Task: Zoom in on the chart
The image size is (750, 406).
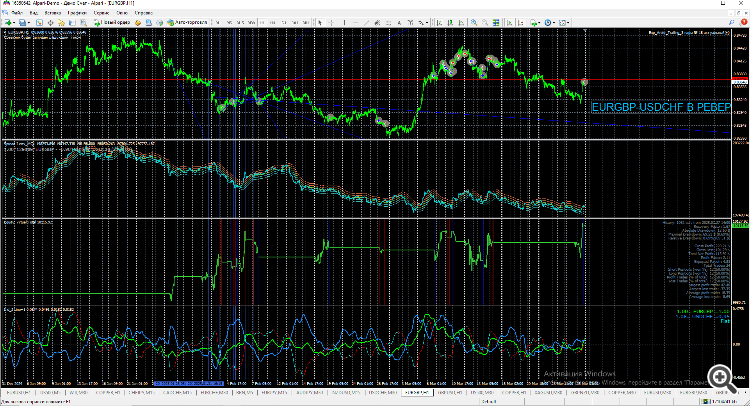Action: point(474,22)
